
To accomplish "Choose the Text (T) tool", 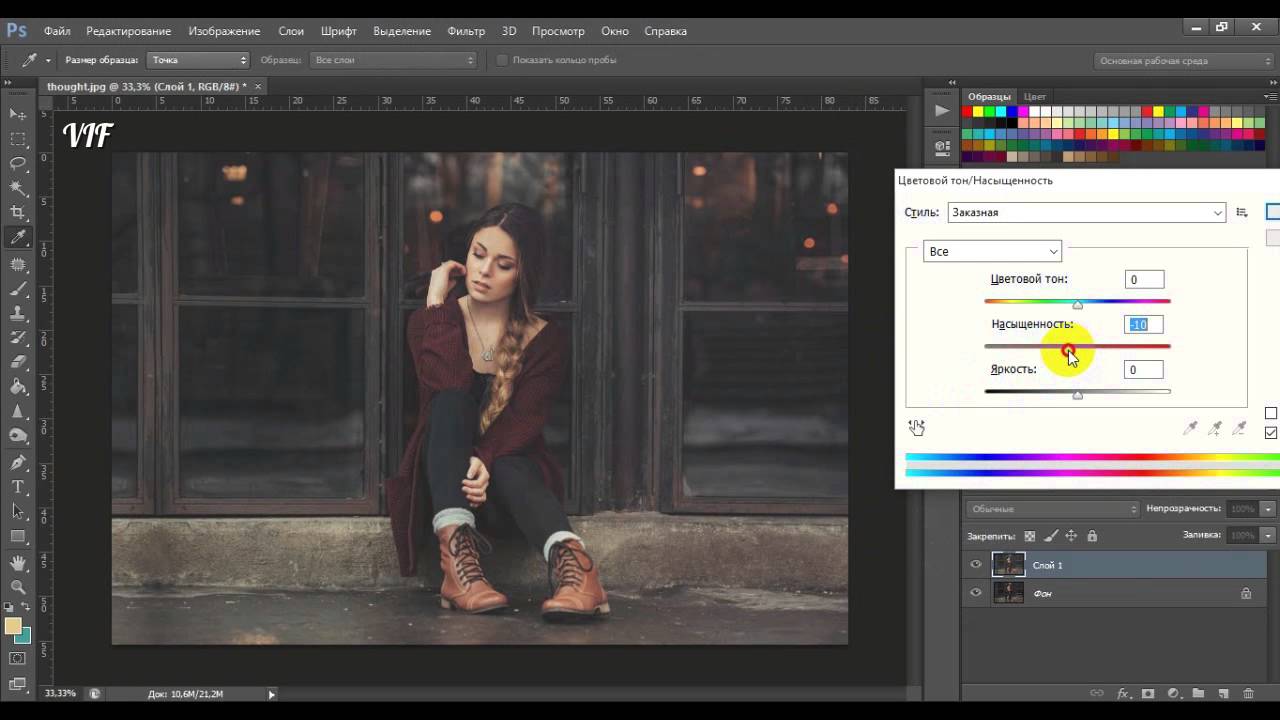I will (18, 487).
